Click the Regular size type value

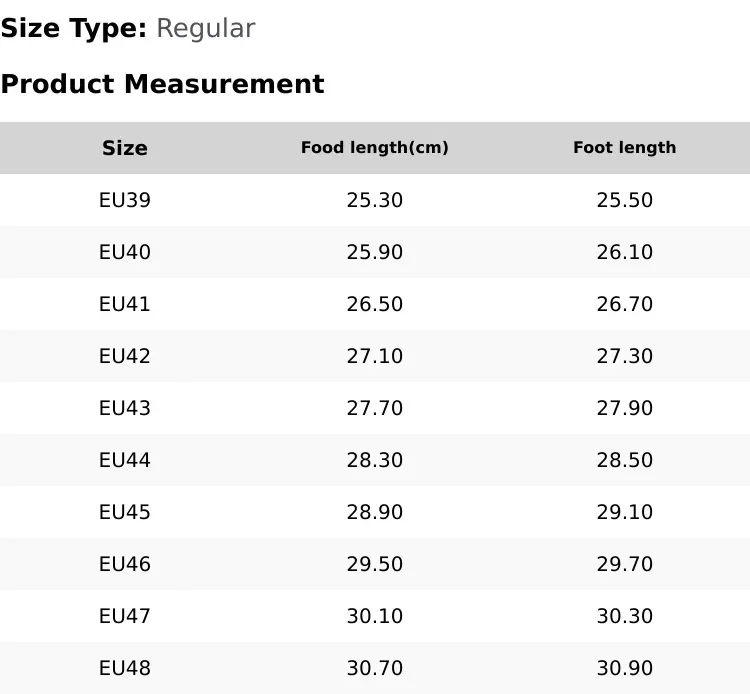coord(205,29)
